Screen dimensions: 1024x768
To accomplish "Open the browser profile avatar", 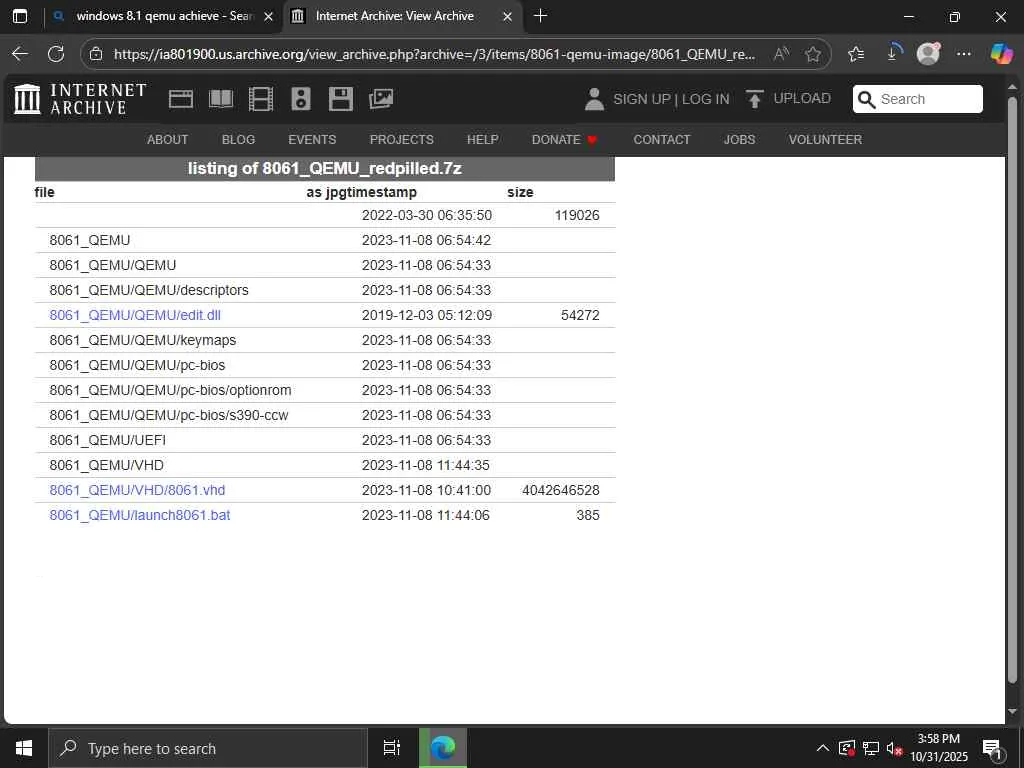I will coord(928,54).
